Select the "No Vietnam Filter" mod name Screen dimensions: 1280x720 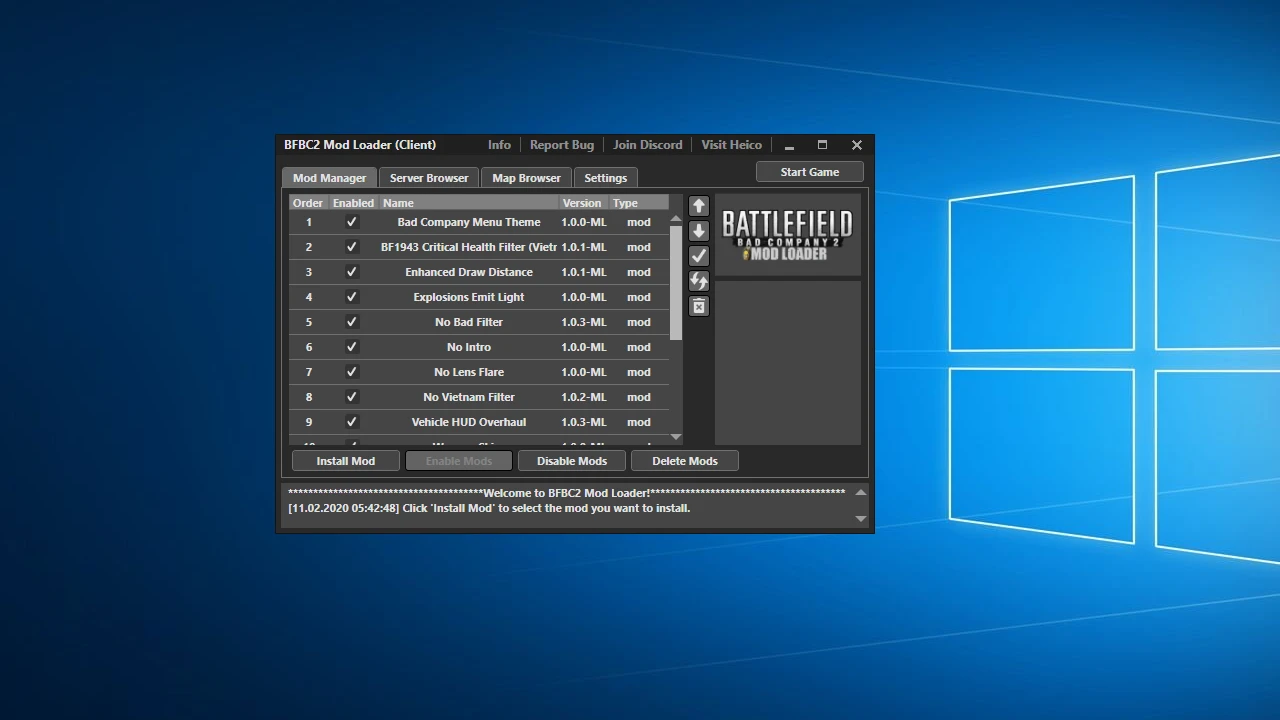[x=469, y=397]
